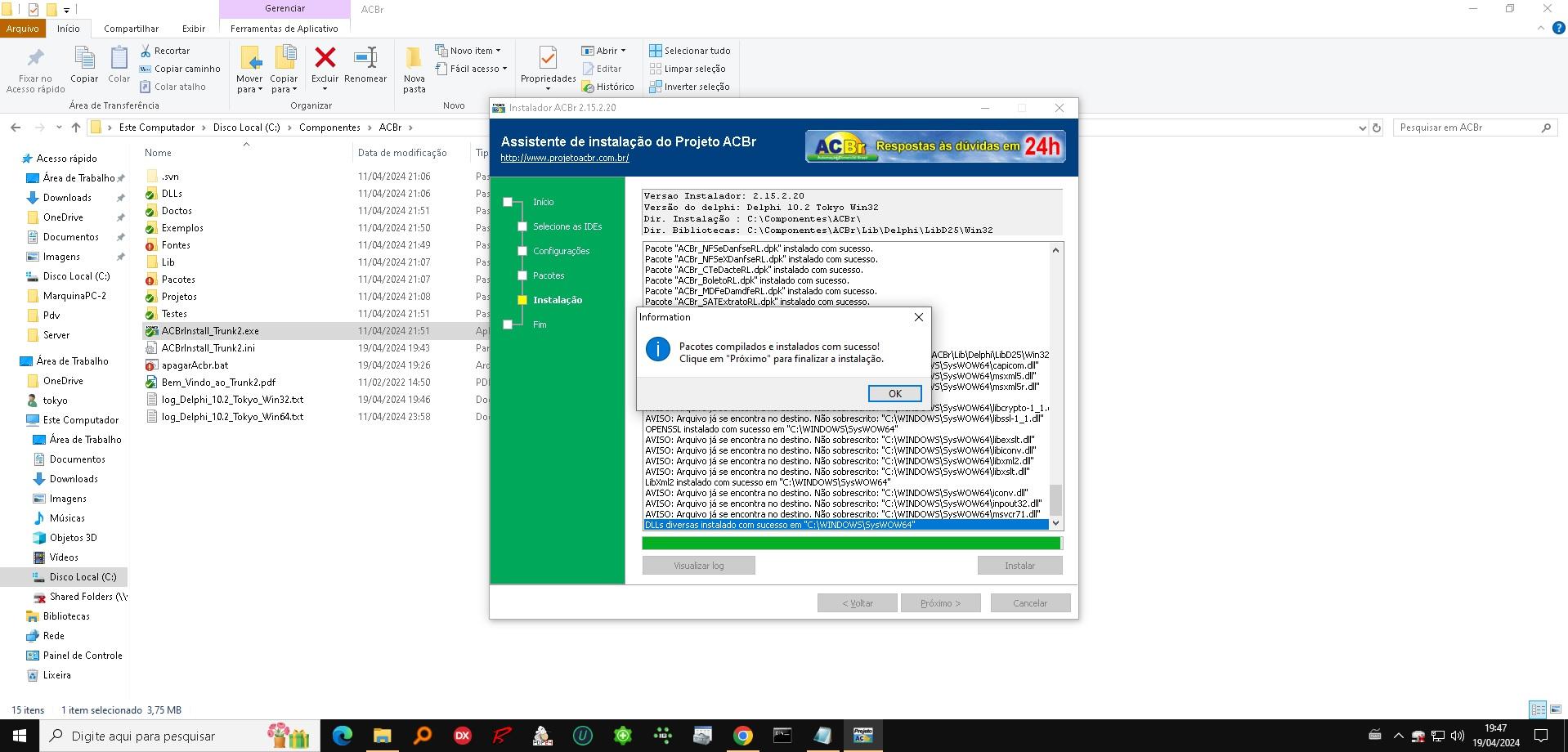The height and width of the screenshot is (752, 1568).
Task: Collapse the ribbon with the chevron
Action: [1541, 28]
